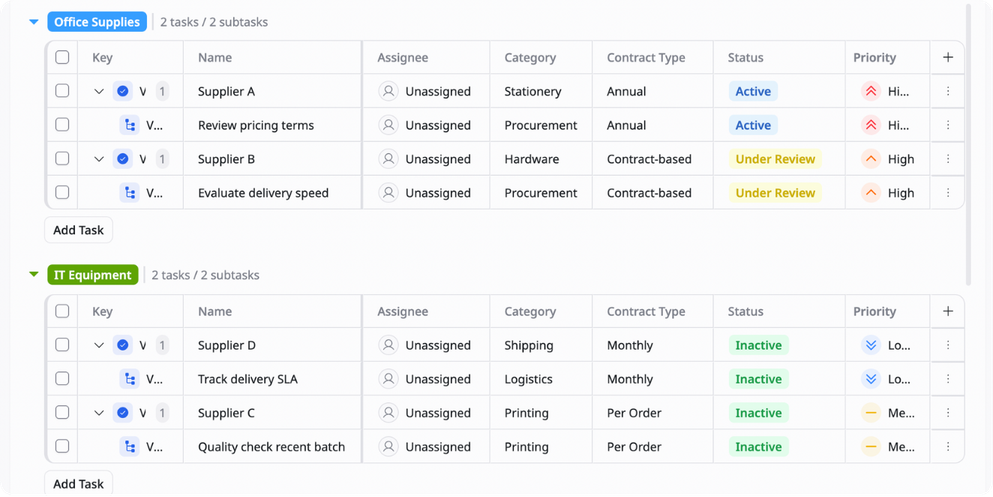993x497 pixels.
Task: Add a column to Office Supplies table
Action: [948, 57]
